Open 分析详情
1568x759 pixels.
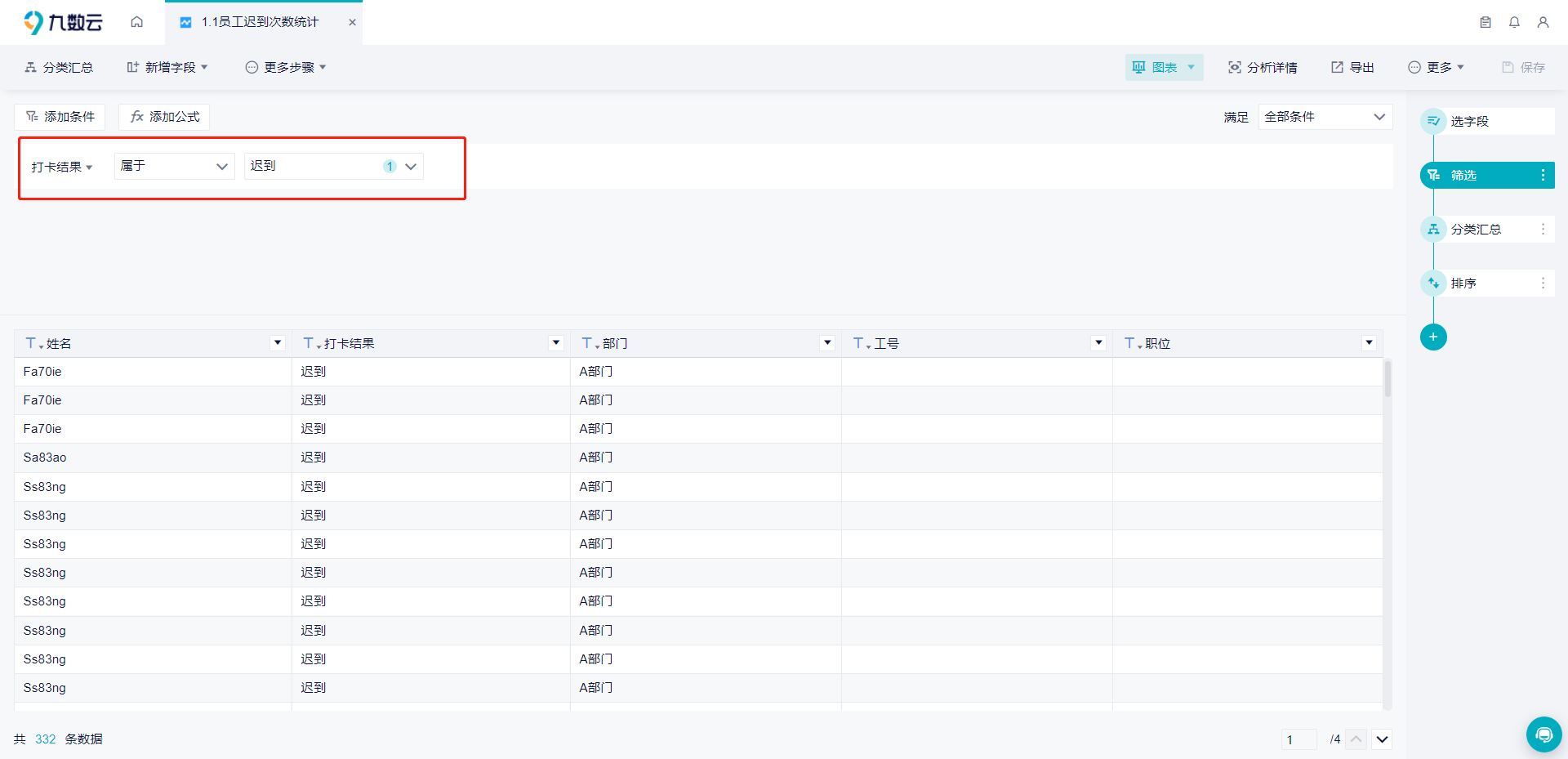point(1263,67)
